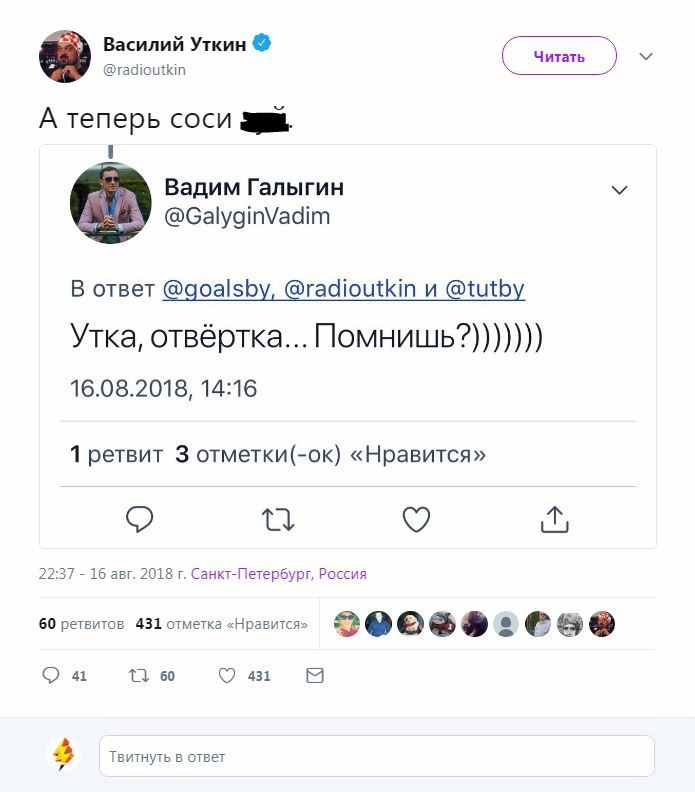Focus the Твитнуть в ответ field

[376, 757]
